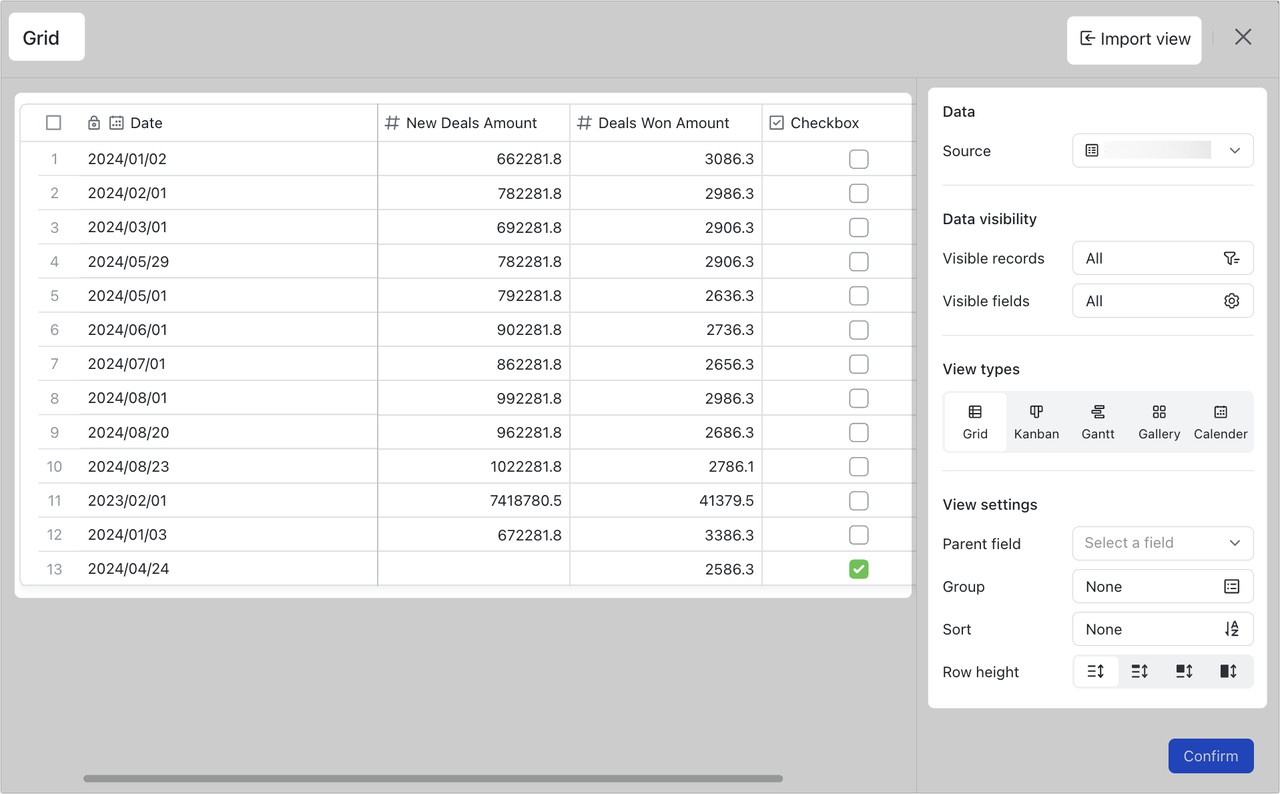Open the Sort None selector
The width and height of the screenshot is (1280, 794).
pyautogui.click(x=1163, y=629)
